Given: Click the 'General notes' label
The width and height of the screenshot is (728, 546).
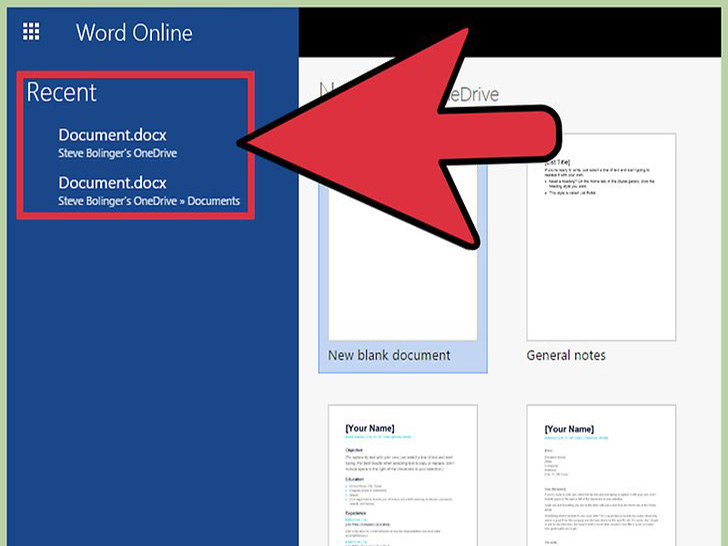Looking at the screenshot, I should 566,355.
